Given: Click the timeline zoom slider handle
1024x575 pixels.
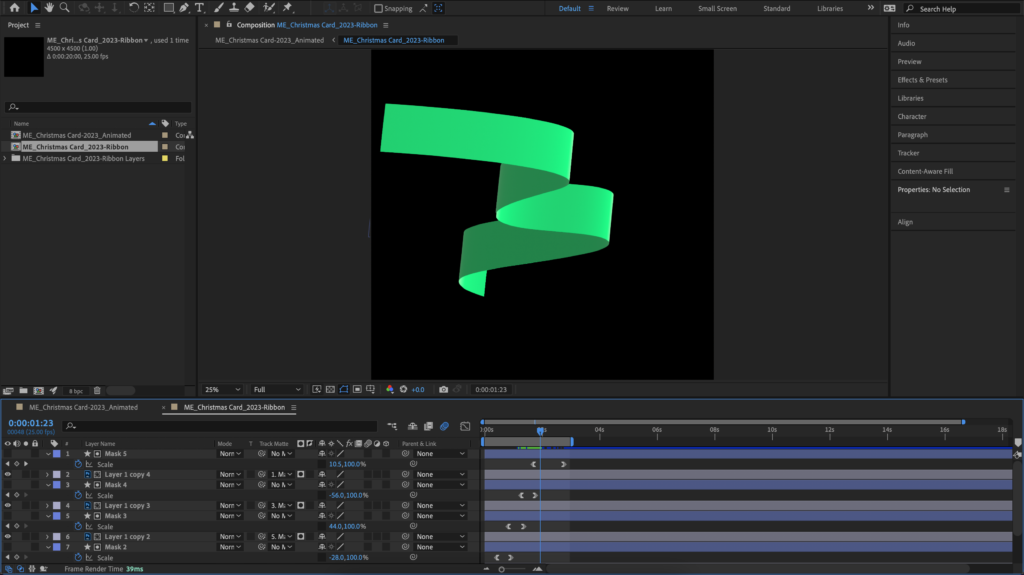Looking at the screenshot, I should click(x=502, y=569).
